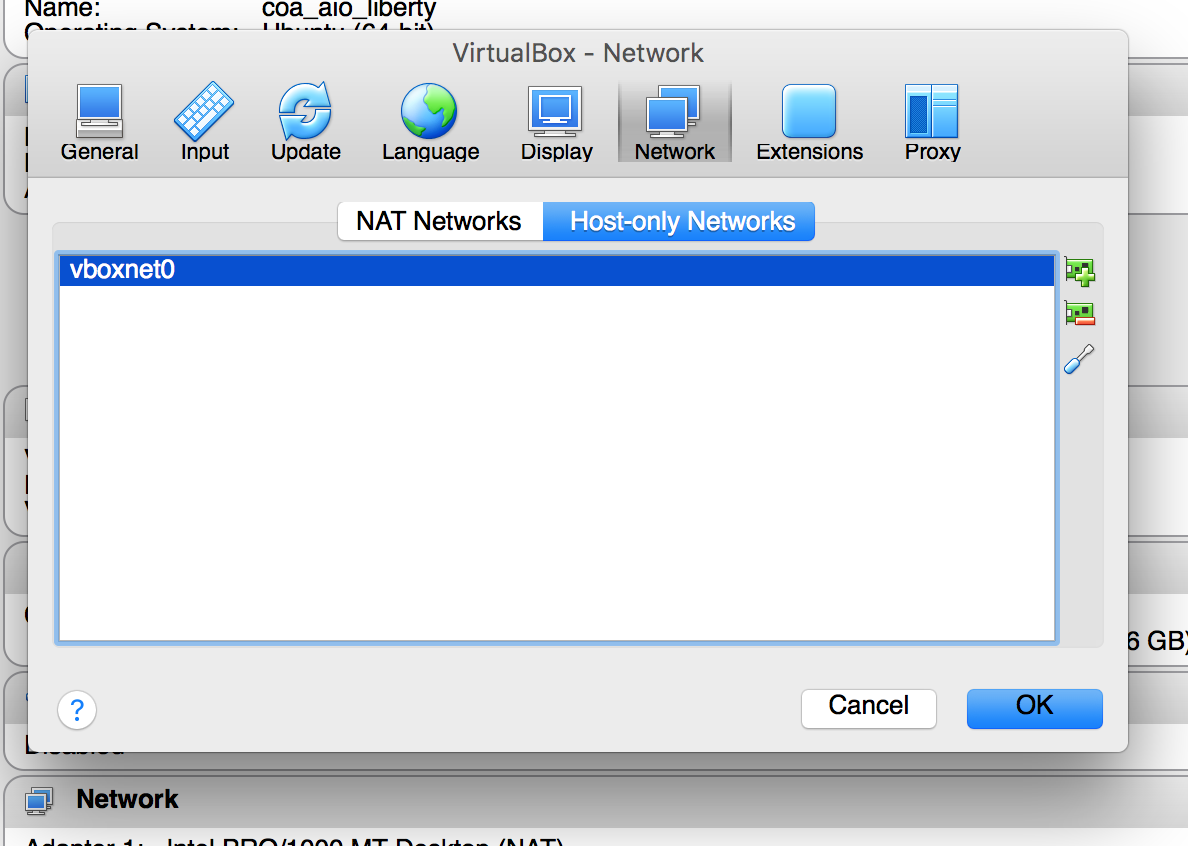Remove the selected host-only network
1188x846 pixels.
point(1080,314)
